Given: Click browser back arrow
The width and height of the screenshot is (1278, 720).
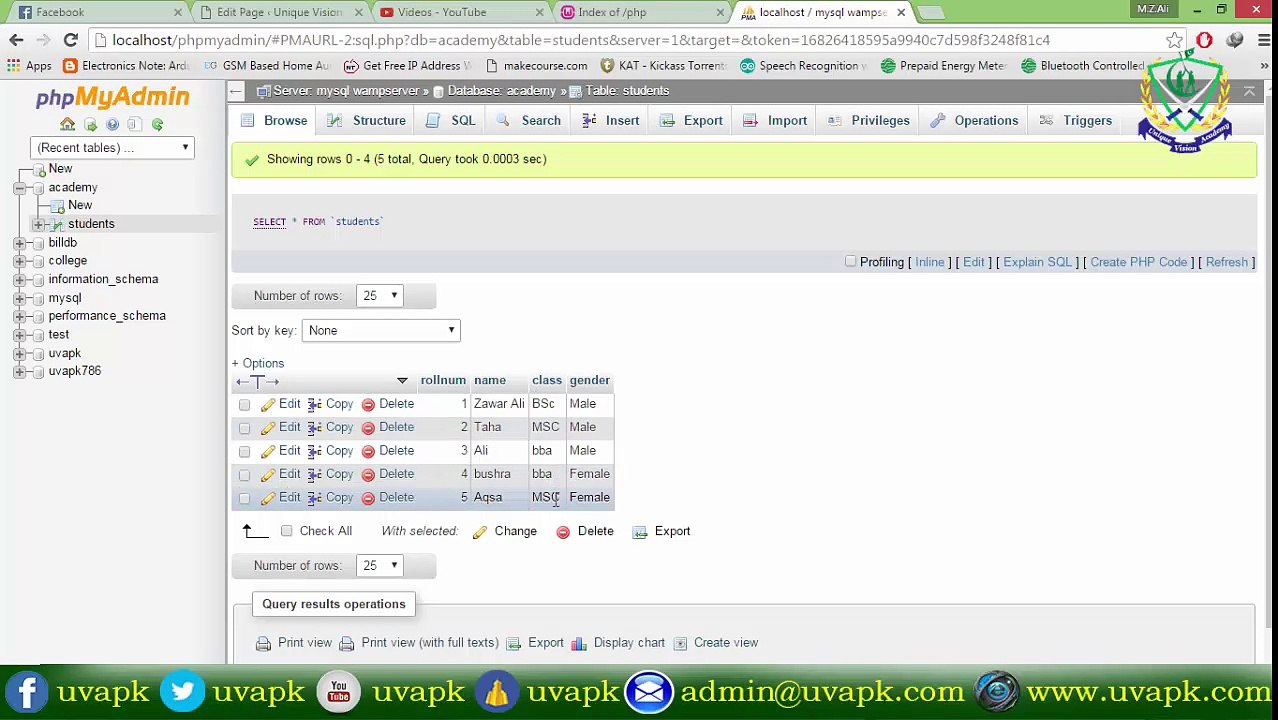Looking at the screenshot, I should tap(16, 40).
